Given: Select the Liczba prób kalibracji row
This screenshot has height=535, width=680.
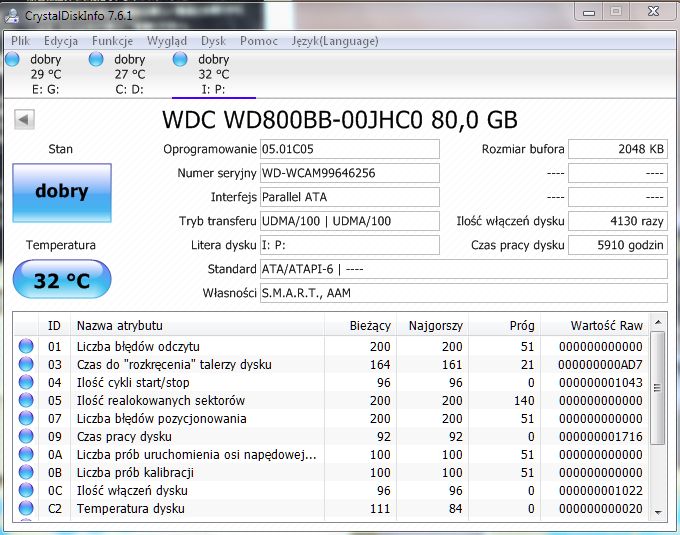Looking at the screenshot, I should pos(332,472).
